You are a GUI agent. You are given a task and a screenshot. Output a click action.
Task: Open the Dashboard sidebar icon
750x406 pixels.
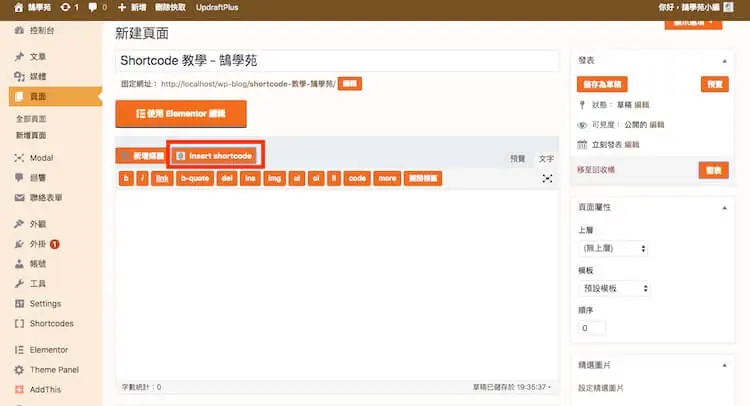point(19,31)
